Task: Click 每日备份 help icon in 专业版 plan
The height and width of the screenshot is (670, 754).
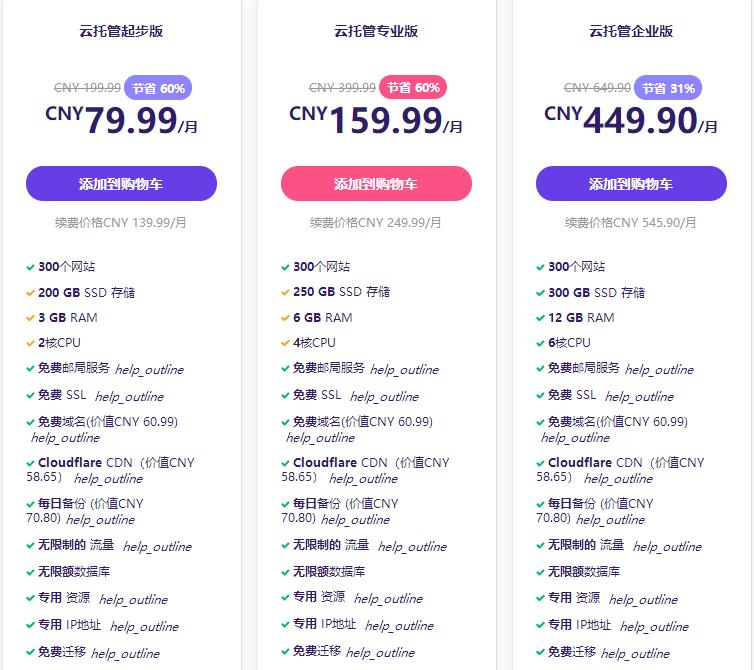Action: 355,520
